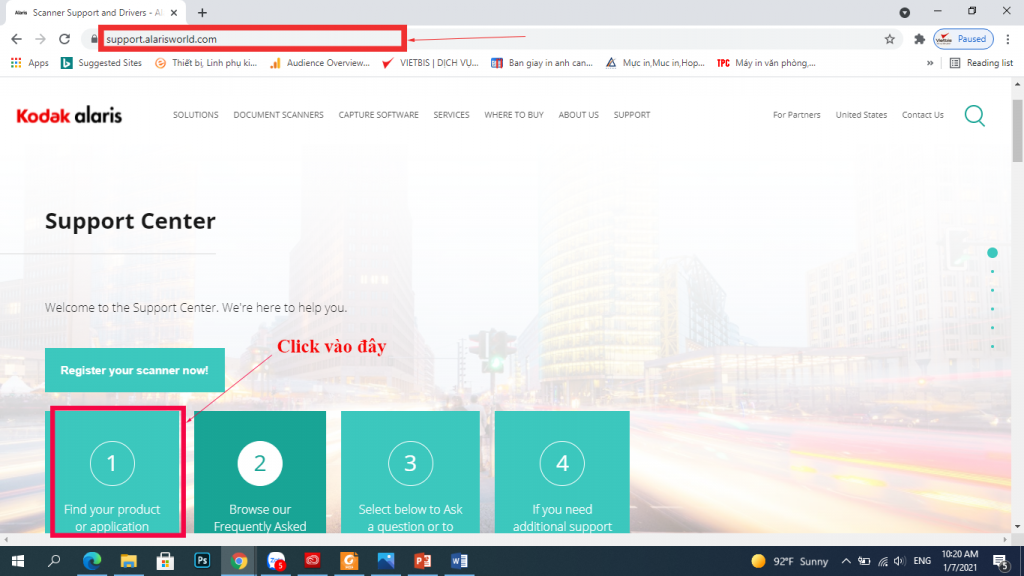Click the vertical page scrollbar thumb
The image size is (1024, 576).
(x=1017, y=130)
